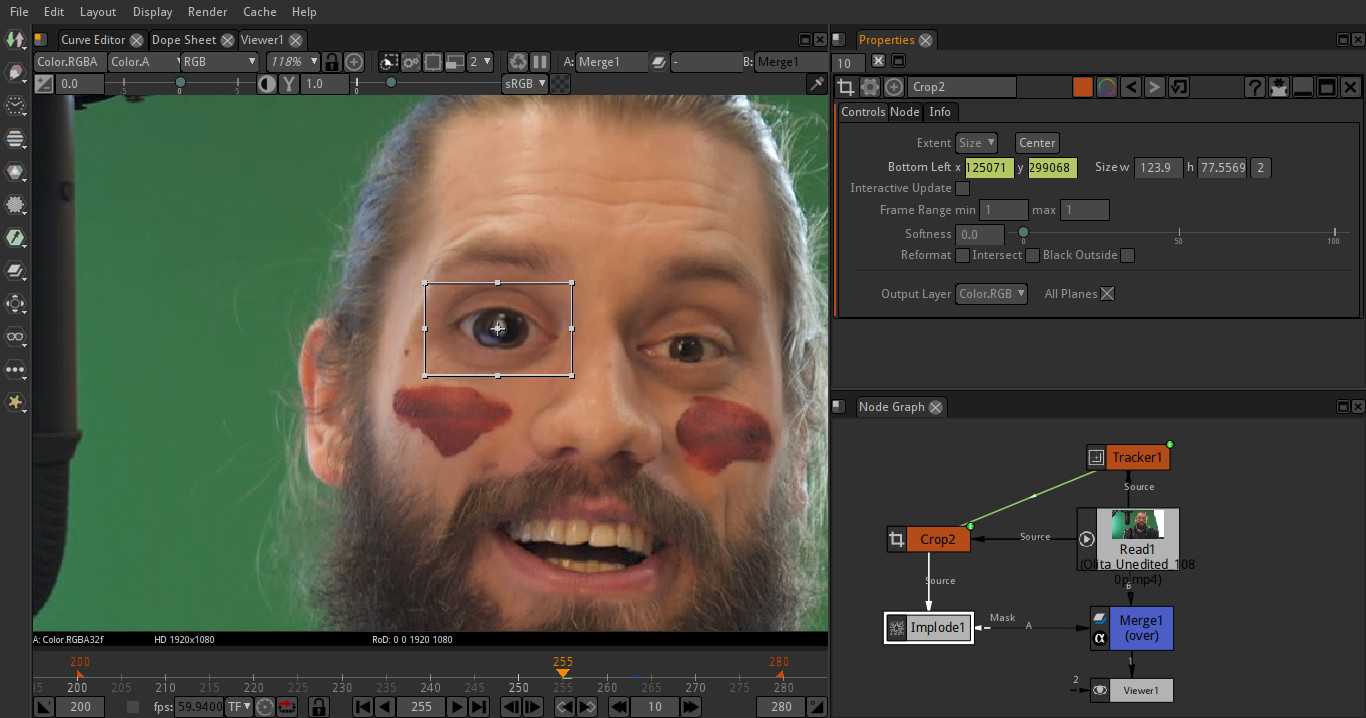Toggle timeline frame range lock
This screenshot has height=718, width=1366.
(318, 707)
